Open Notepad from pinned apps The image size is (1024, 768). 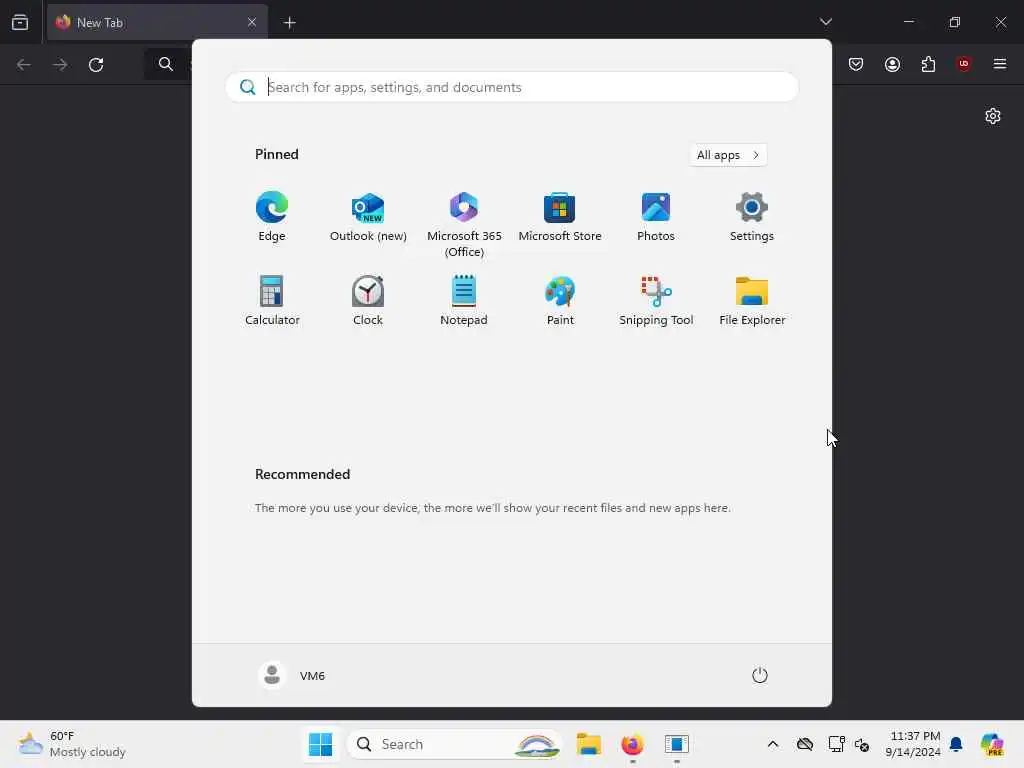click(464, 301)
